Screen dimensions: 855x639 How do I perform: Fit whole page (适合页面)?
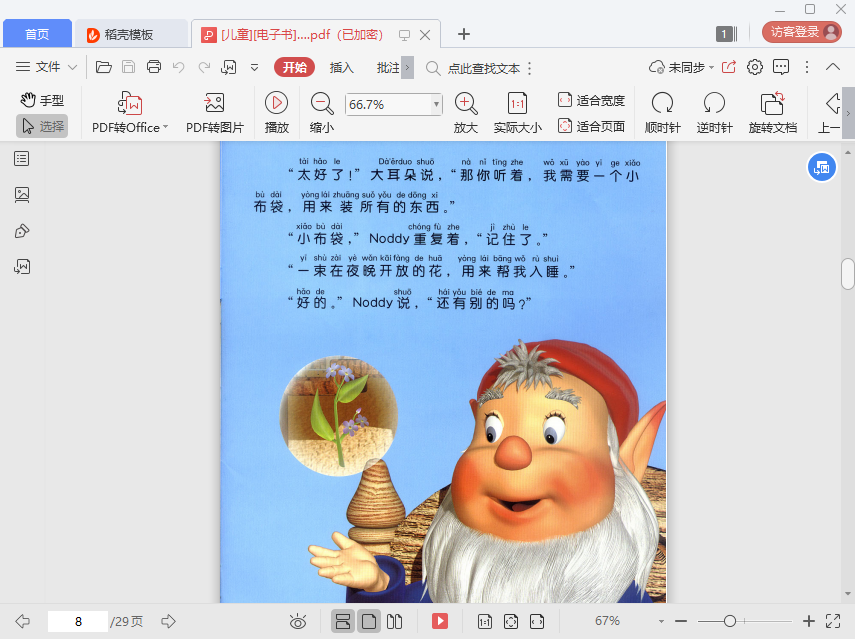592,126
